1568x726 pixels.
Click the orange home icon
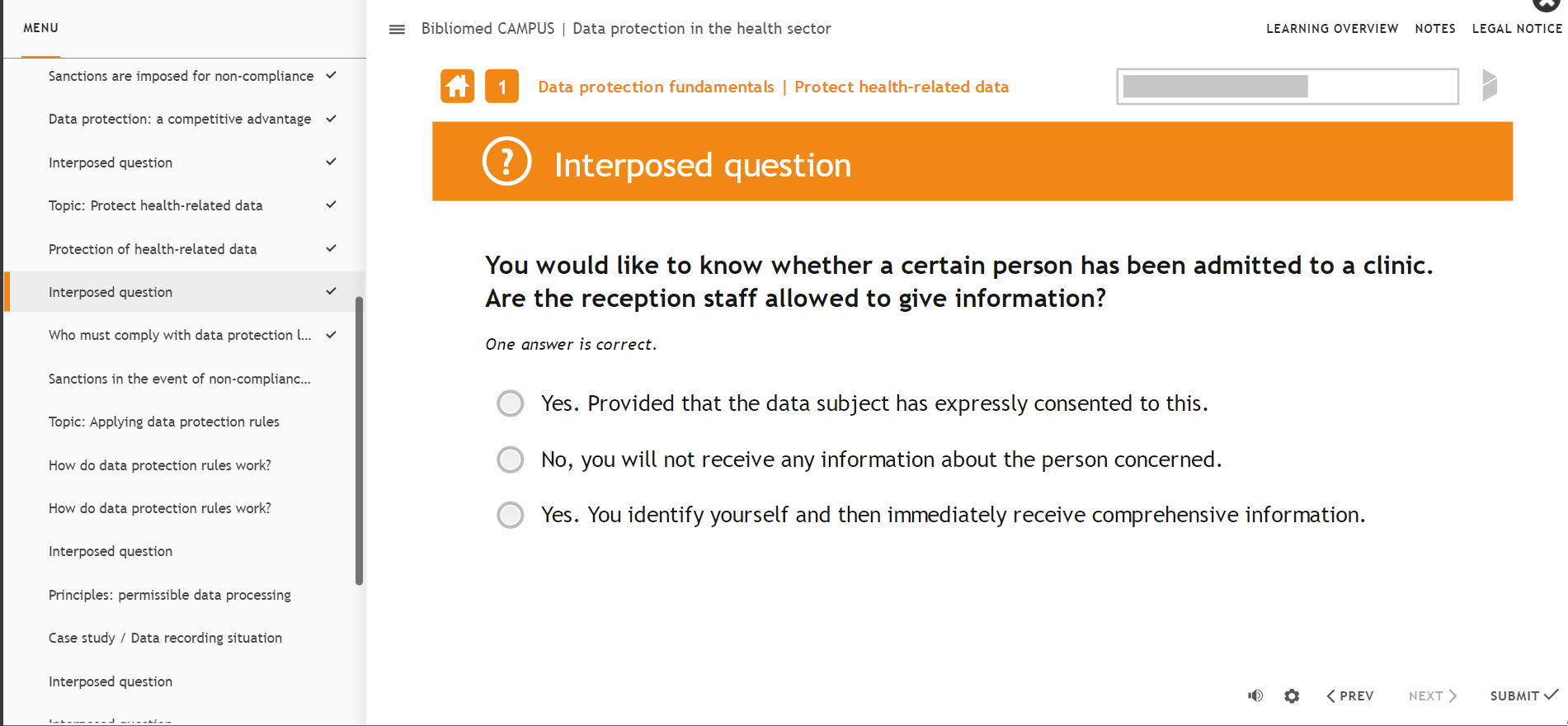[457, 87]
